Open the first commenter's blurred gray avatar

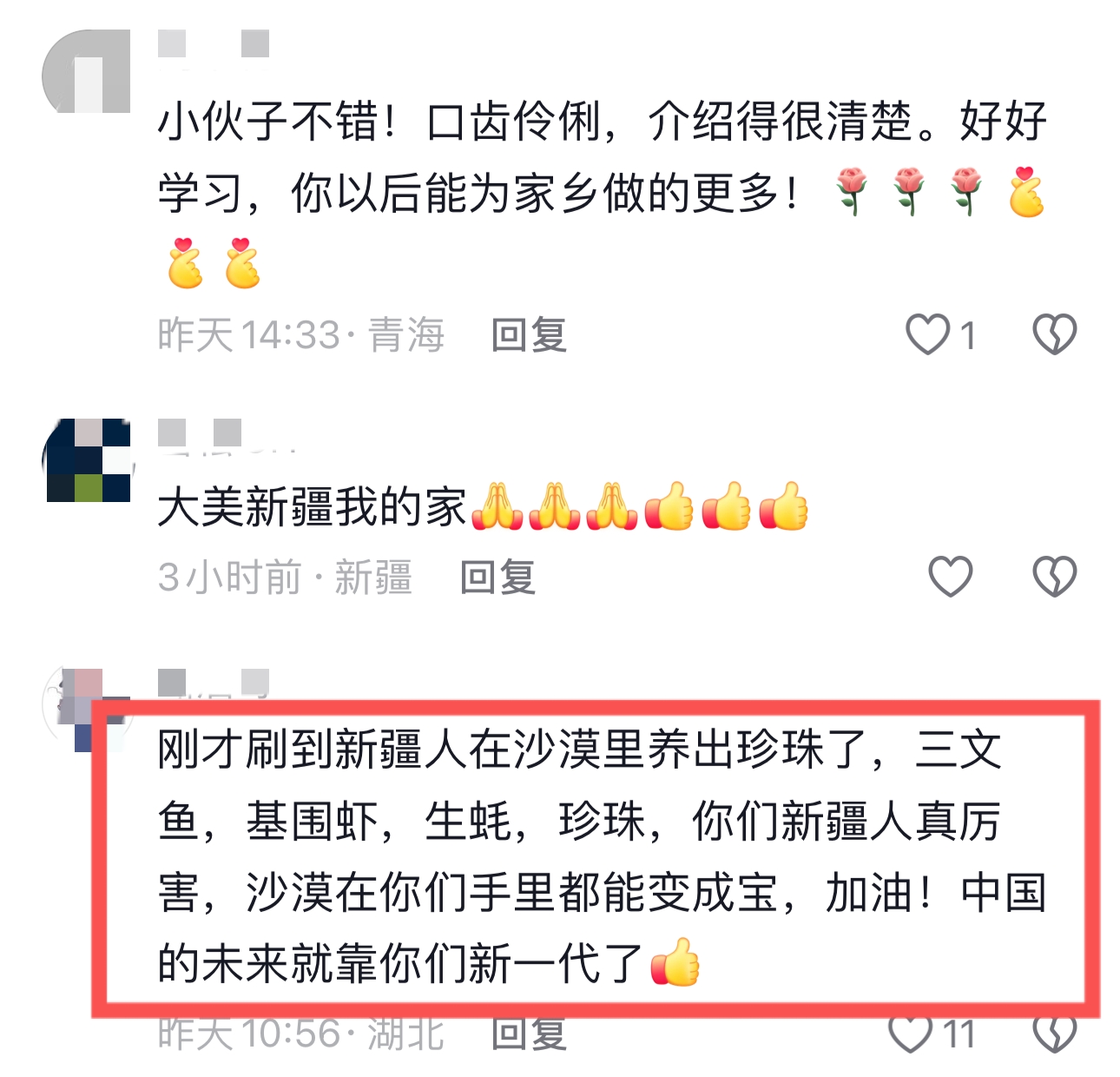coord(86,71)
